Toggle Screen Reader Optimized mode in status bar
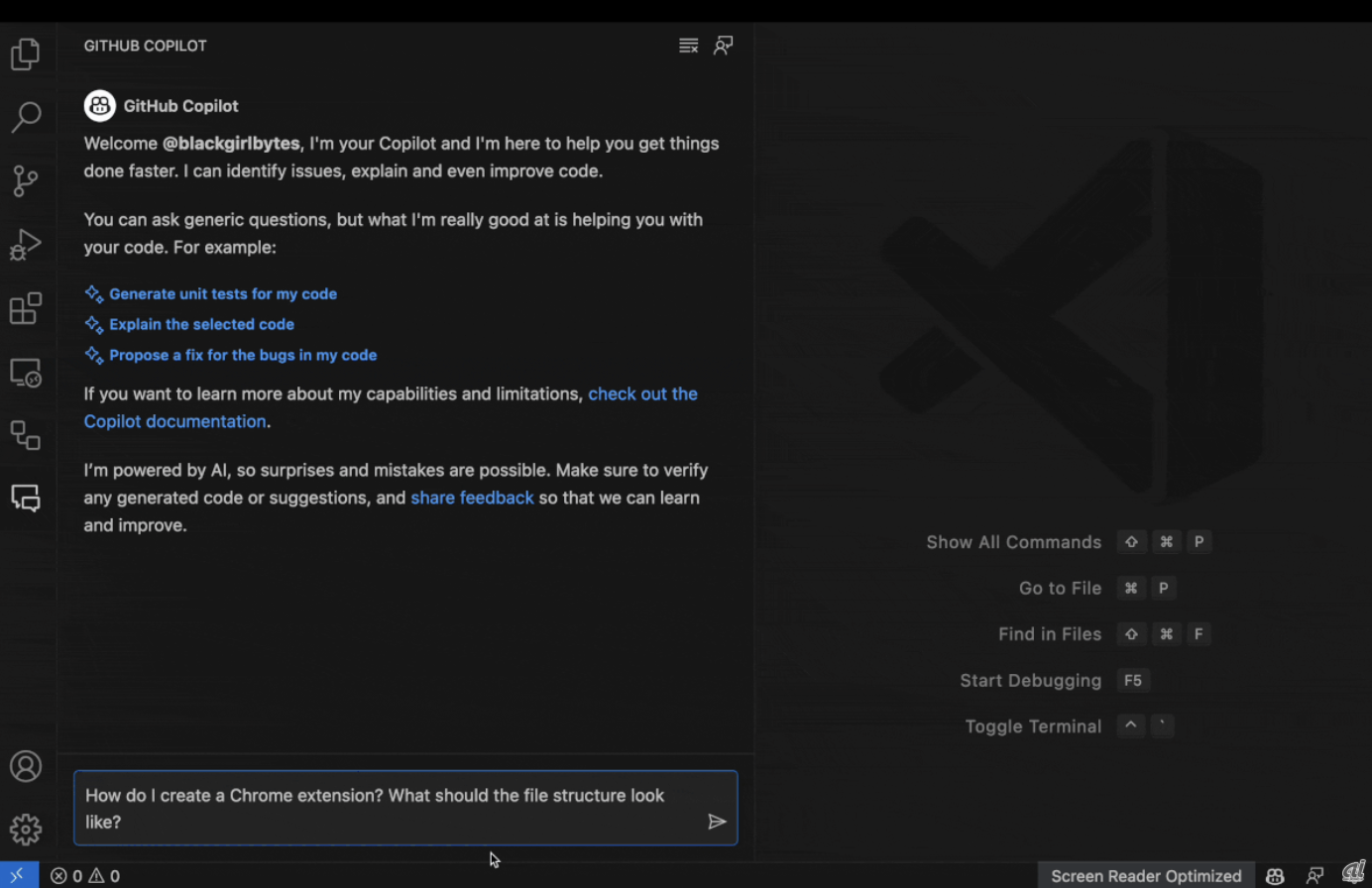Viewport: 1372px width, 888px height. pos(1146,876)
